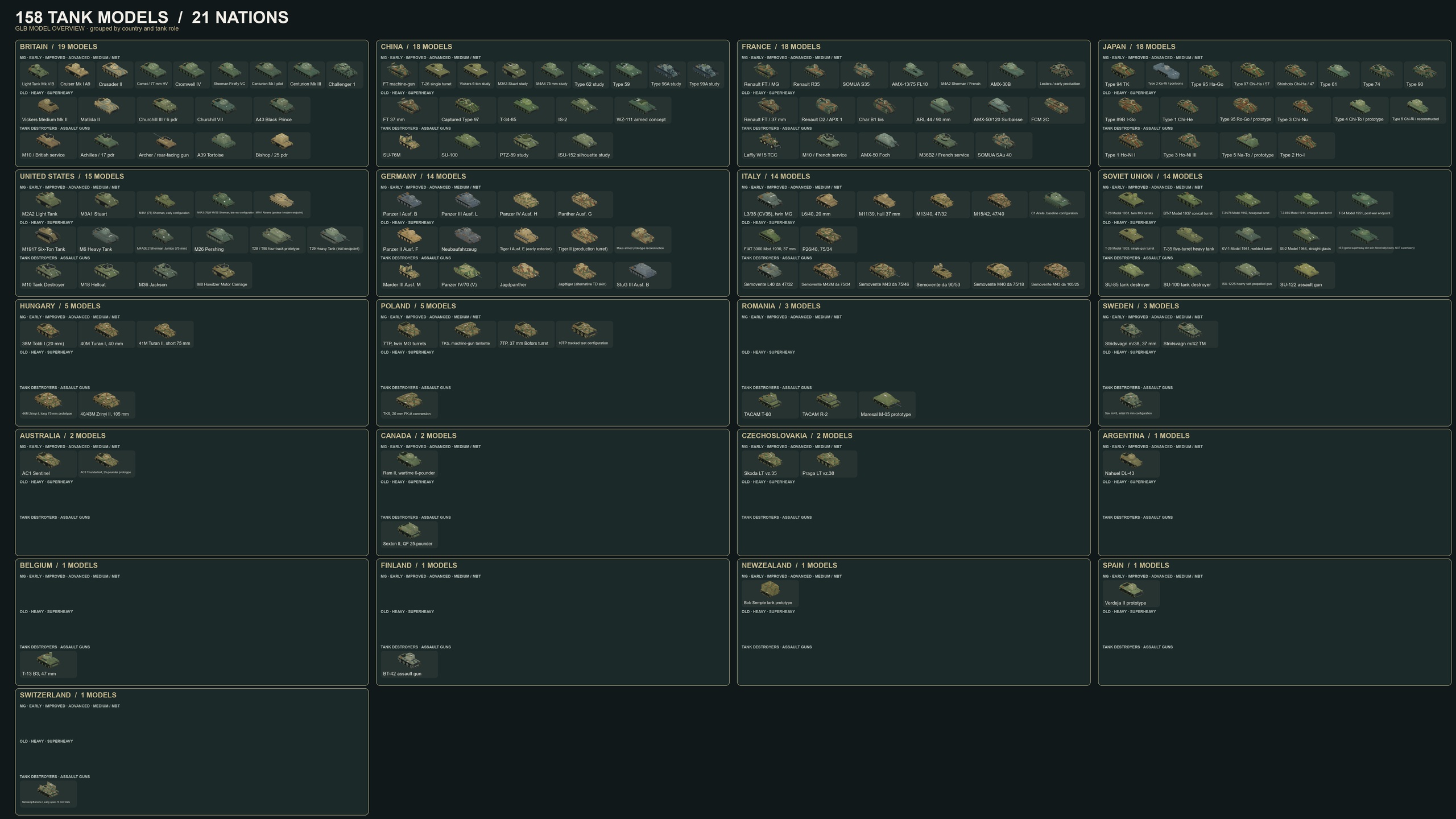The image size is (1456, 819).
Task: Select the 40/43M Zrinyi II, 105 mm model
Action: point(106,405)
